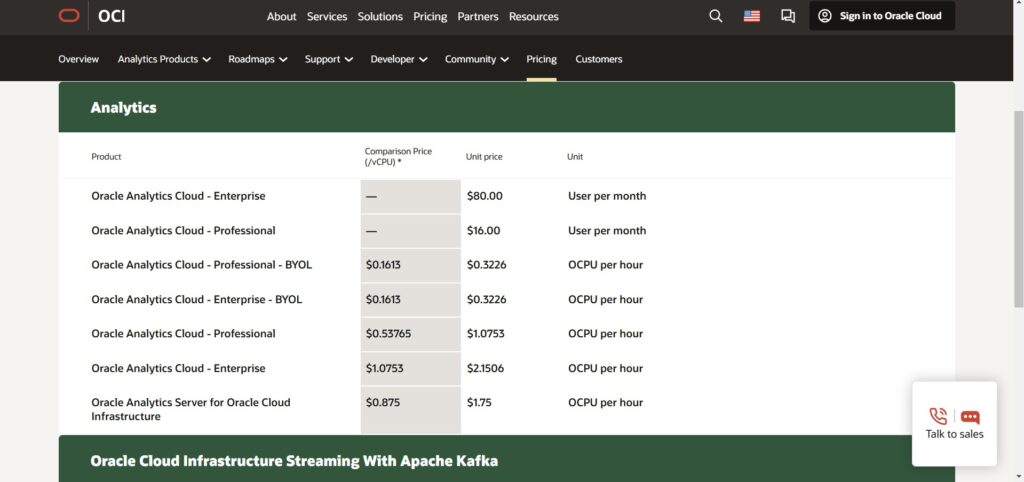Open the Services menu
Image resolution: width=1024 pixels, height=482 pixels.
click(x=327, y=16)
